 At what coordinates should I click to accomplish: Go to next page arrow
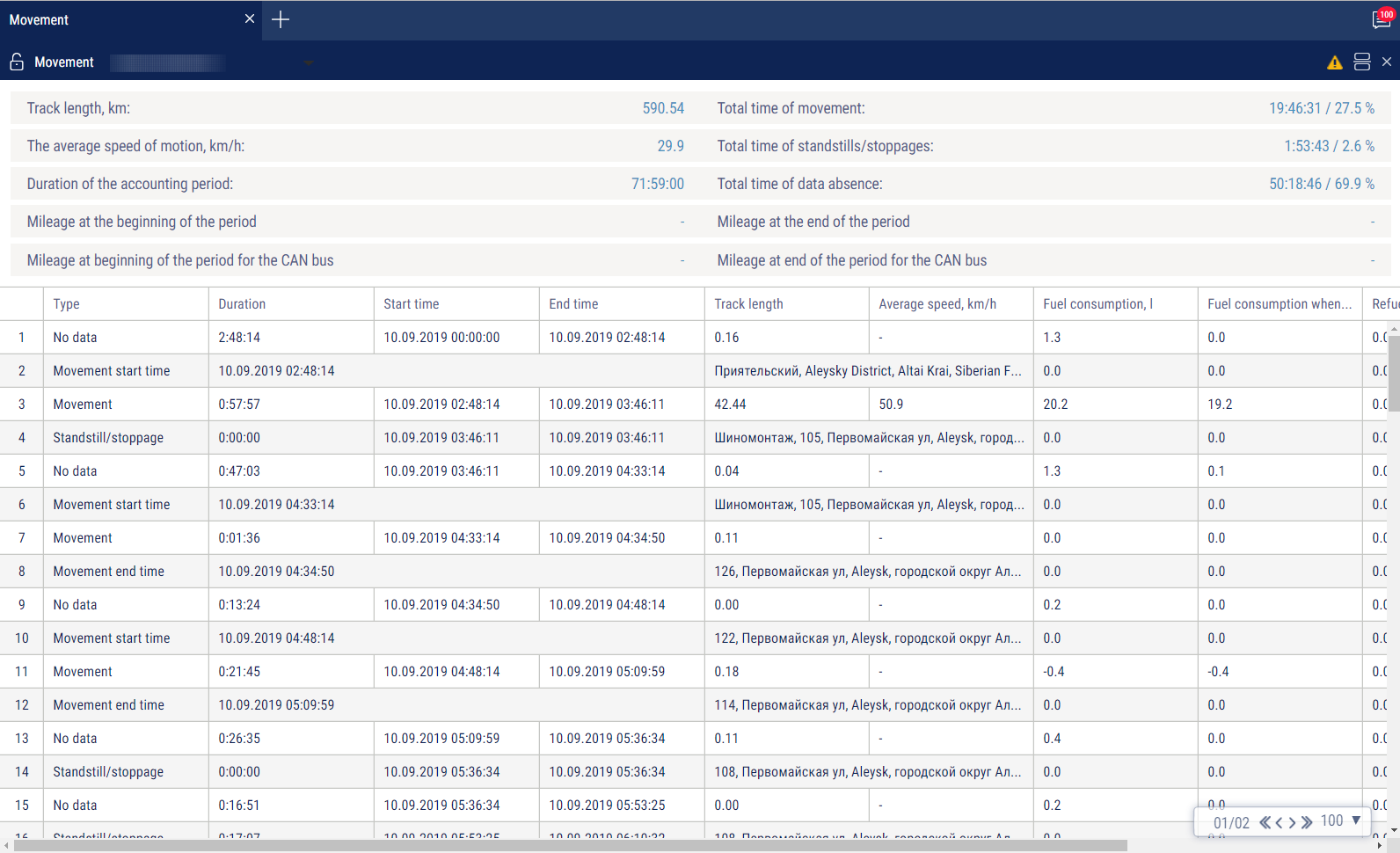pos(1292,822)
